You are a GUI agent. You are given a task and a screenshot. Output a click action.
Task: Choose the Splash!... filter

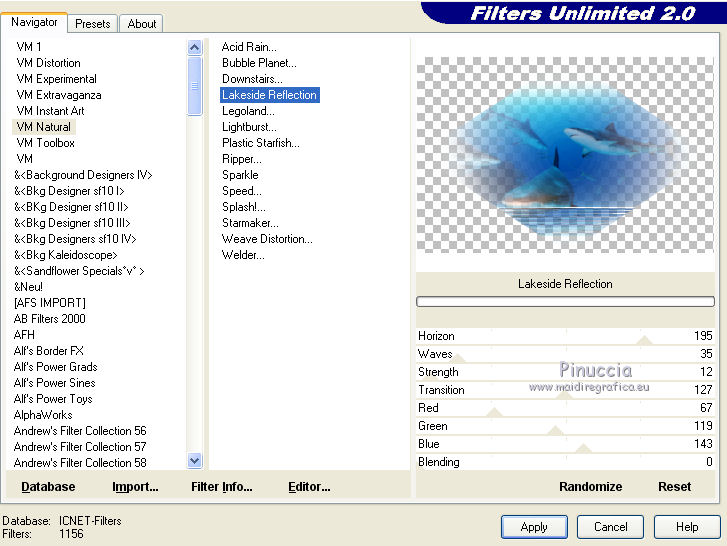[x=243, y=207]
